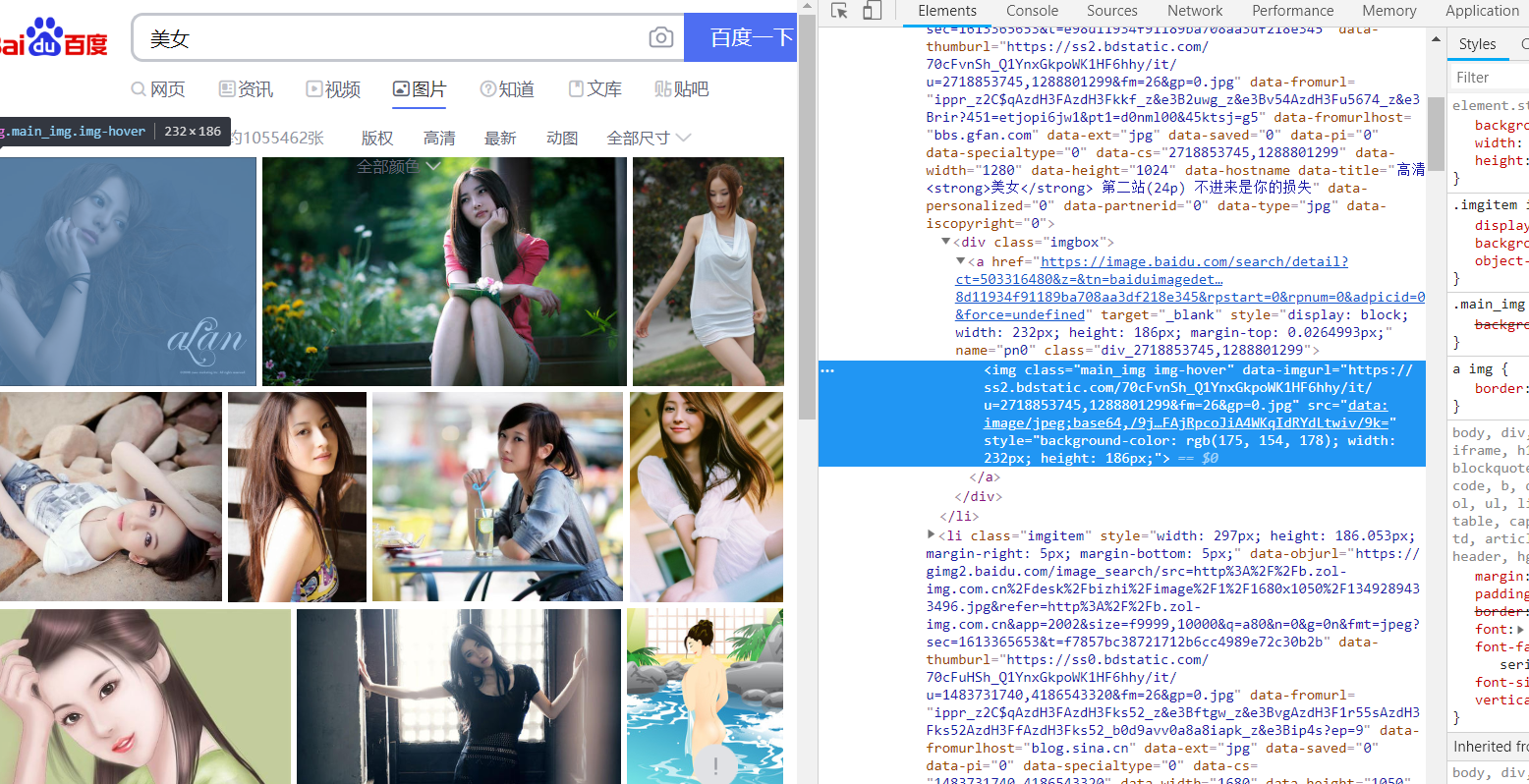The height and width of the screenshot is (784, 1529).
Task: Click the Styles Filter input field
Action: 1490,78
